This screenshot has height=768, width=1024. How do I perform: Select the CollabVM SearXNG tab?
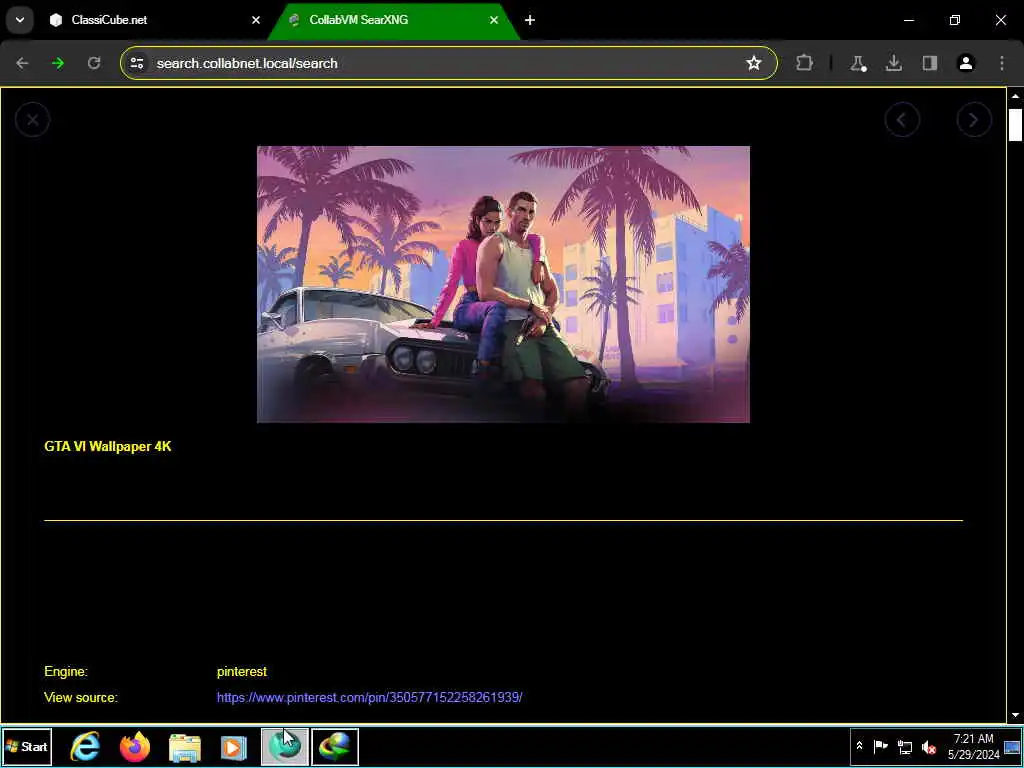pos(393,20)
